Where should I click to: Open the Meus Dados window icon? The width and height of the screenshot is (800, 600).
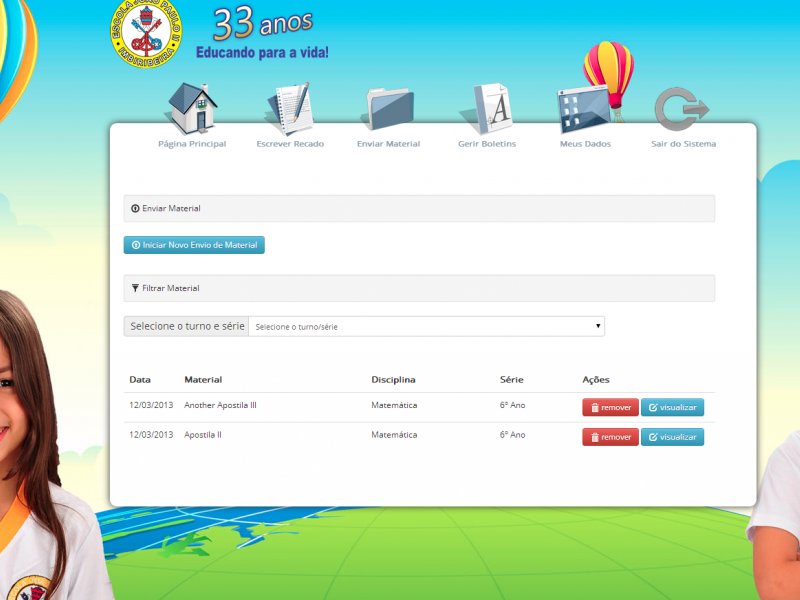coord(585,110)
